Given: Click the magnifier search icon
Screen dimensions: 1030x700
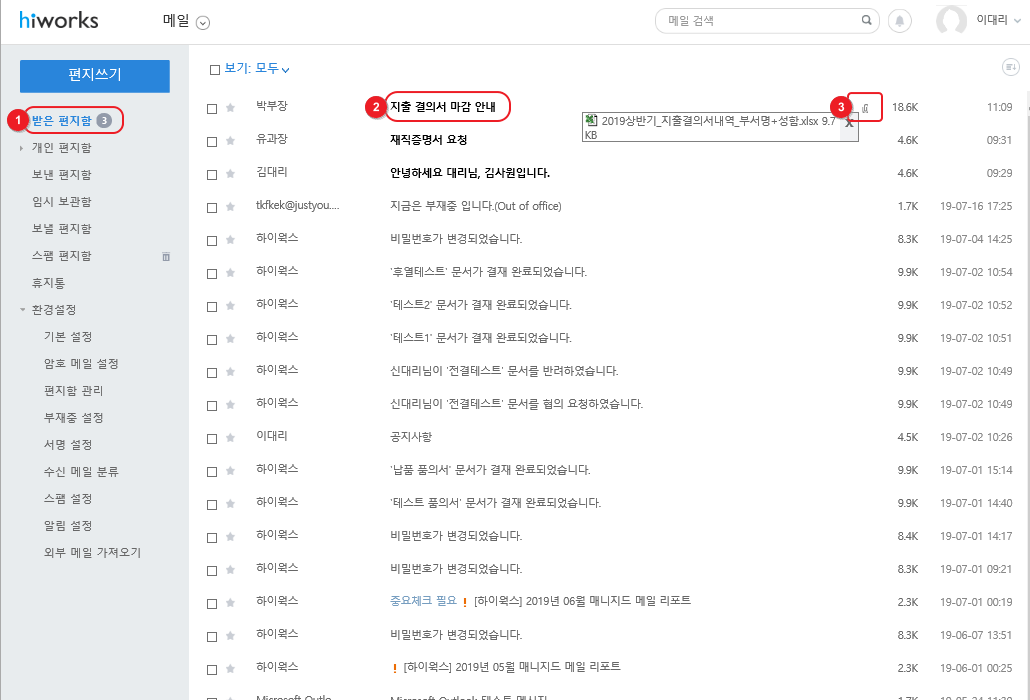Looking at the screenshot, I should tap(866, 20).
